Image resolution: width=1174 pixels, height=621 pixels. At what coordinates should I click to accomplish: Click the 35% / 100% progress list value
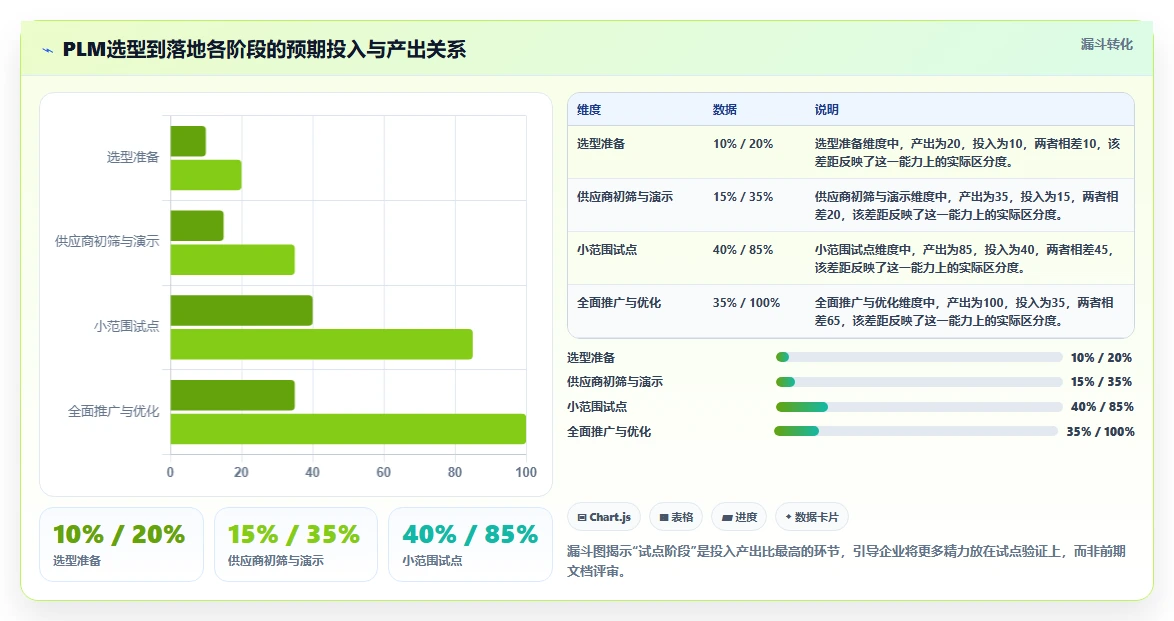[x=1100, y=431]
